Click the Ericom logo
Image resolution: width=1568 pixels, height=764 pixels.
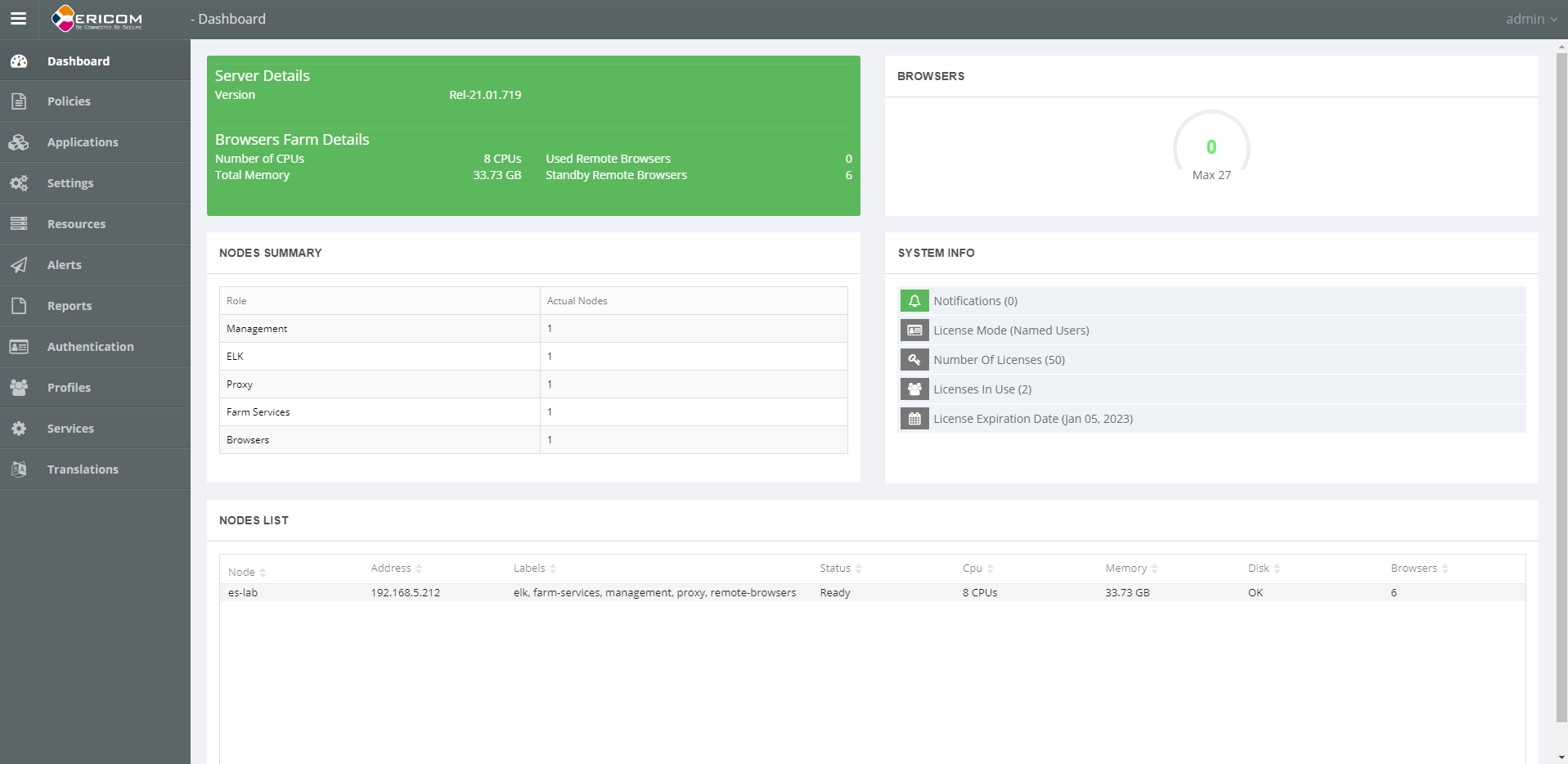tap(97, 19)
